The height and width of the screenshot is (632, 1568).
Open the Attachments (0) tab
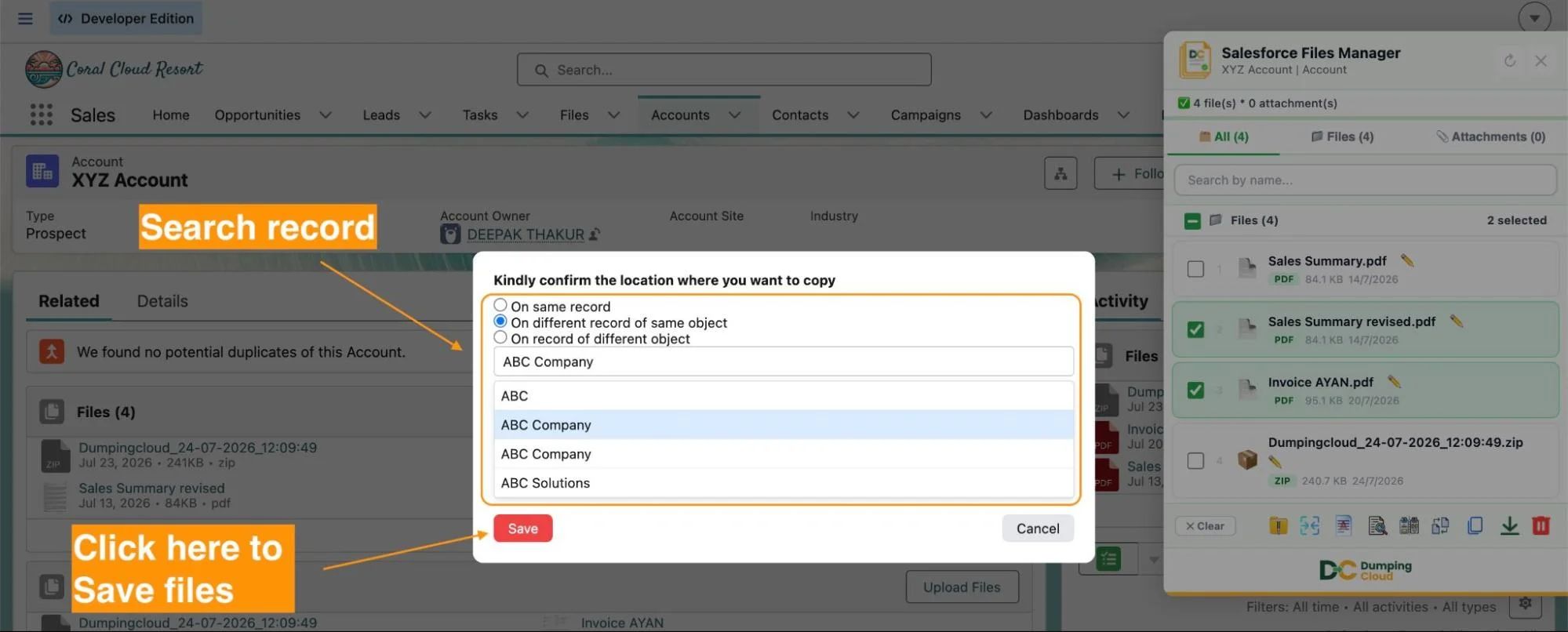(x=1490, y=136)
